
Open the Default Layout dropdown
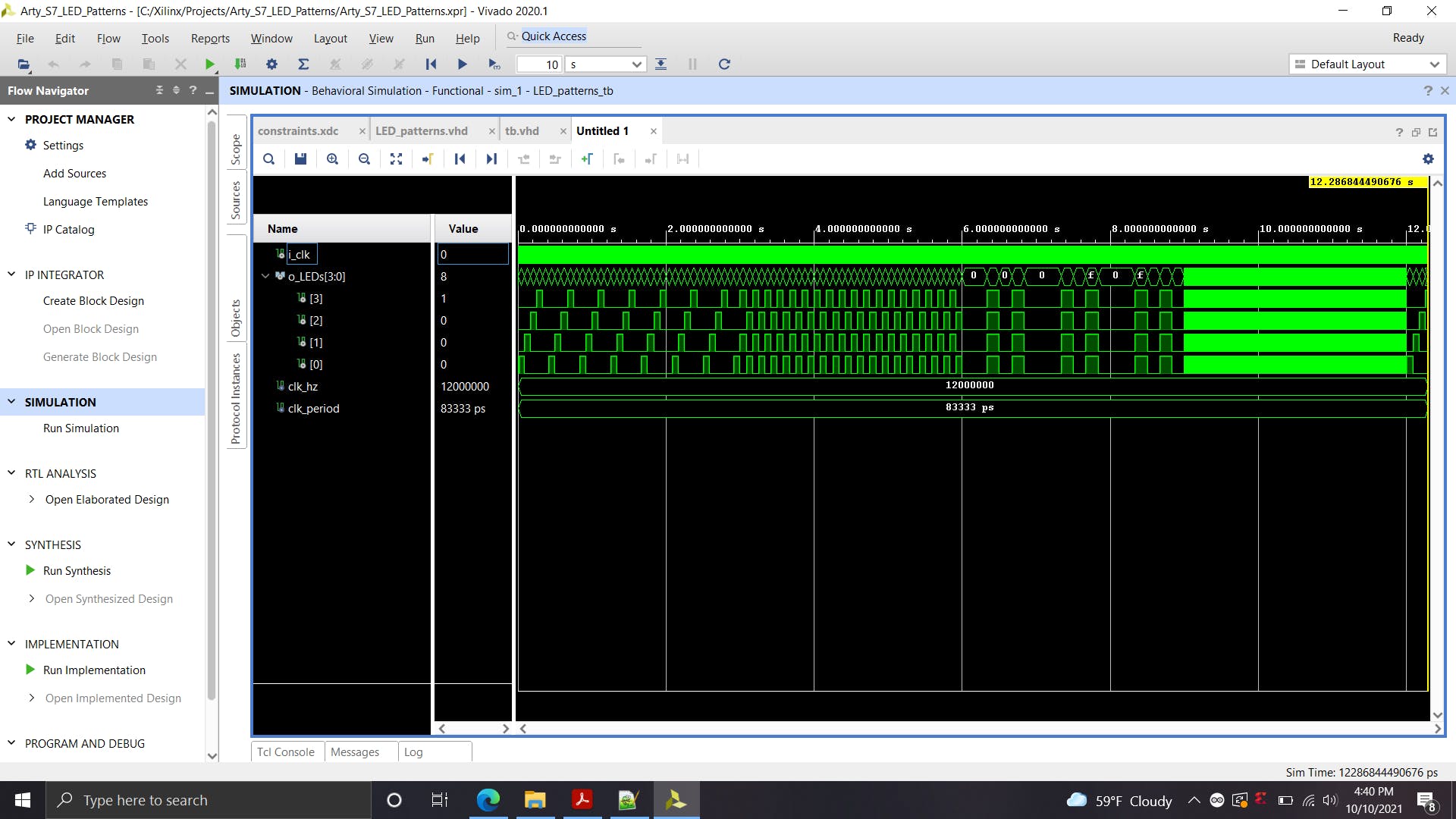click(1367, 64)
